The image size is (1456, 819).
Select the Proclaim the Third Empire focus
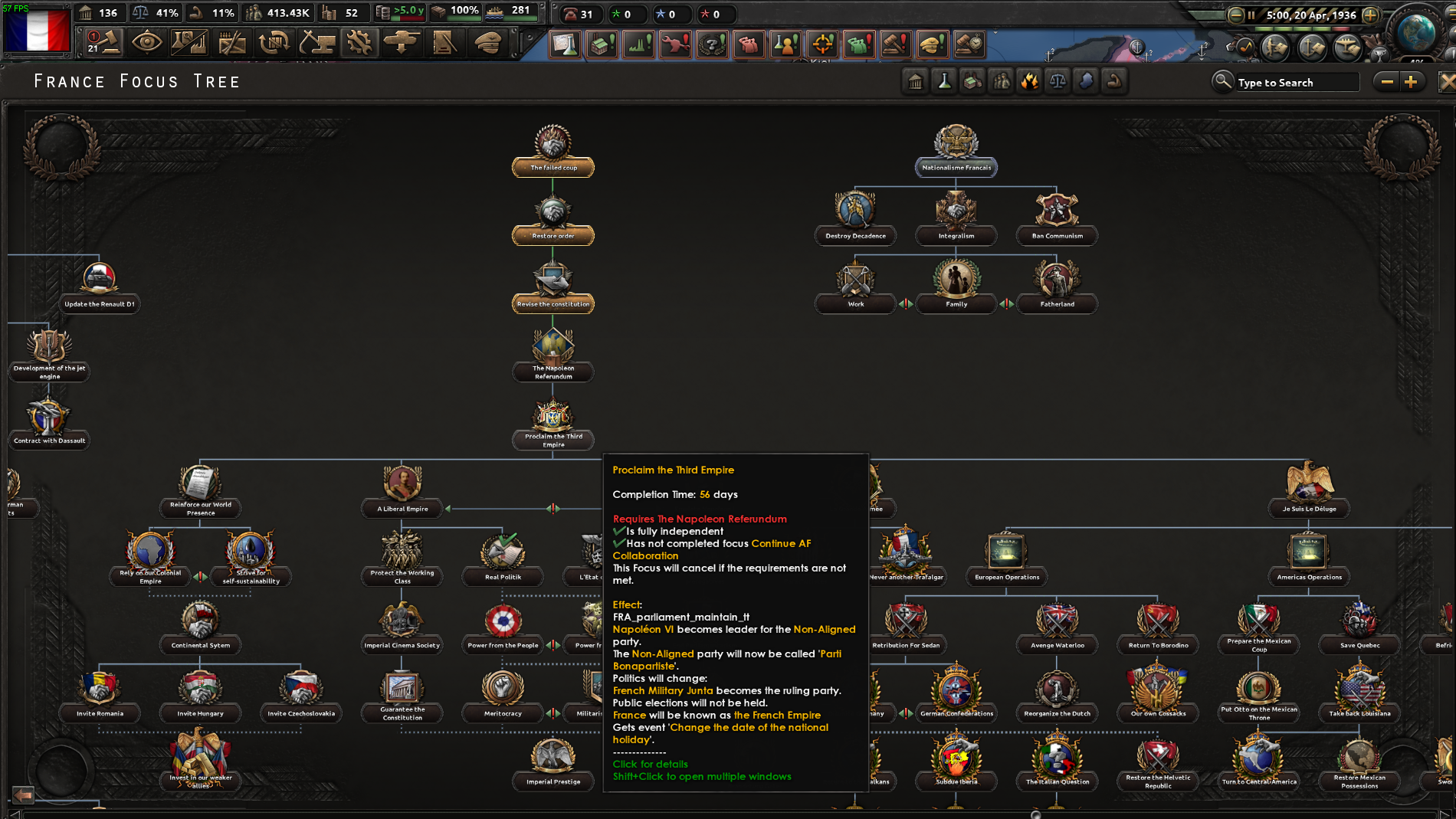[553, 424]
